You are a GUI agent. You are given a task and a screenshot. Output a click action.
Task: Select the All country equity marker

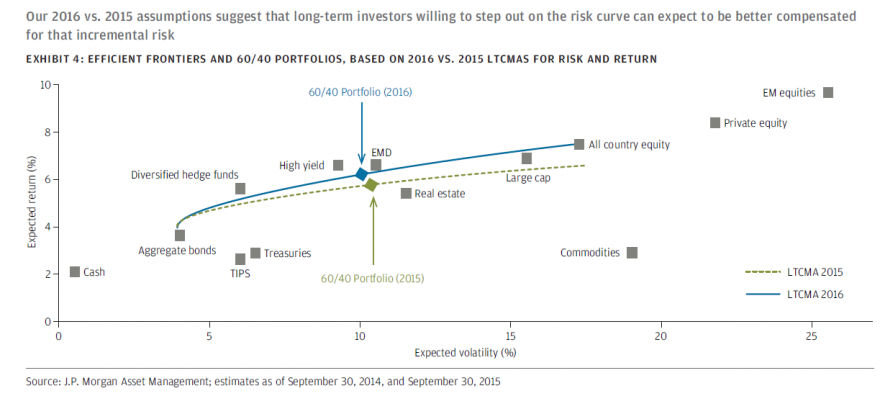pyautogui.click(x=579, y=144)
